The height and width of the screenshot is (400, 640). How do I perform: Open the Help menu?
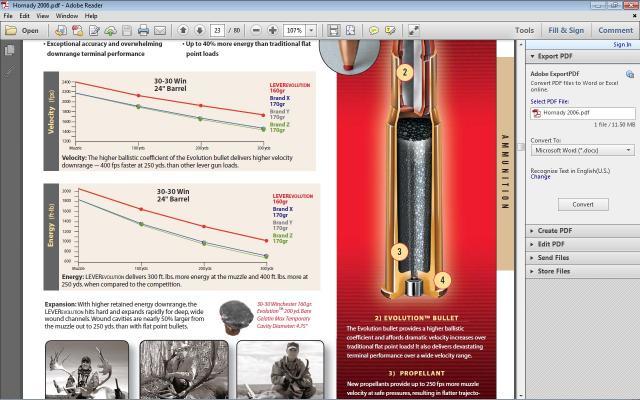pos(91,16)
